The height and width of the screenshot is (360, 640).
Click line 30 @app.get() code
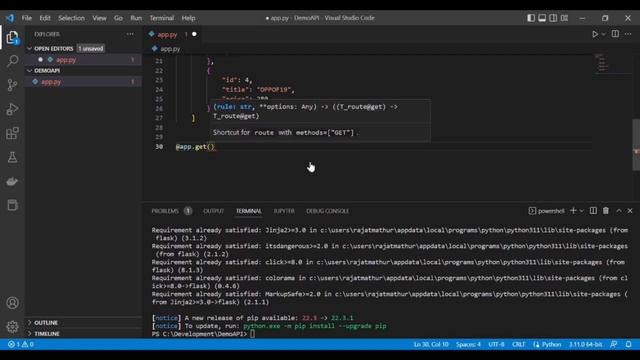195,147
